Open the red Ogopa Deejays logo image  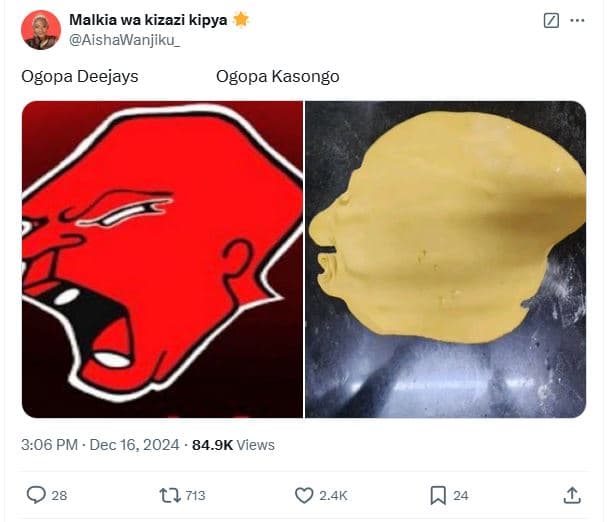tap(162, 259)
